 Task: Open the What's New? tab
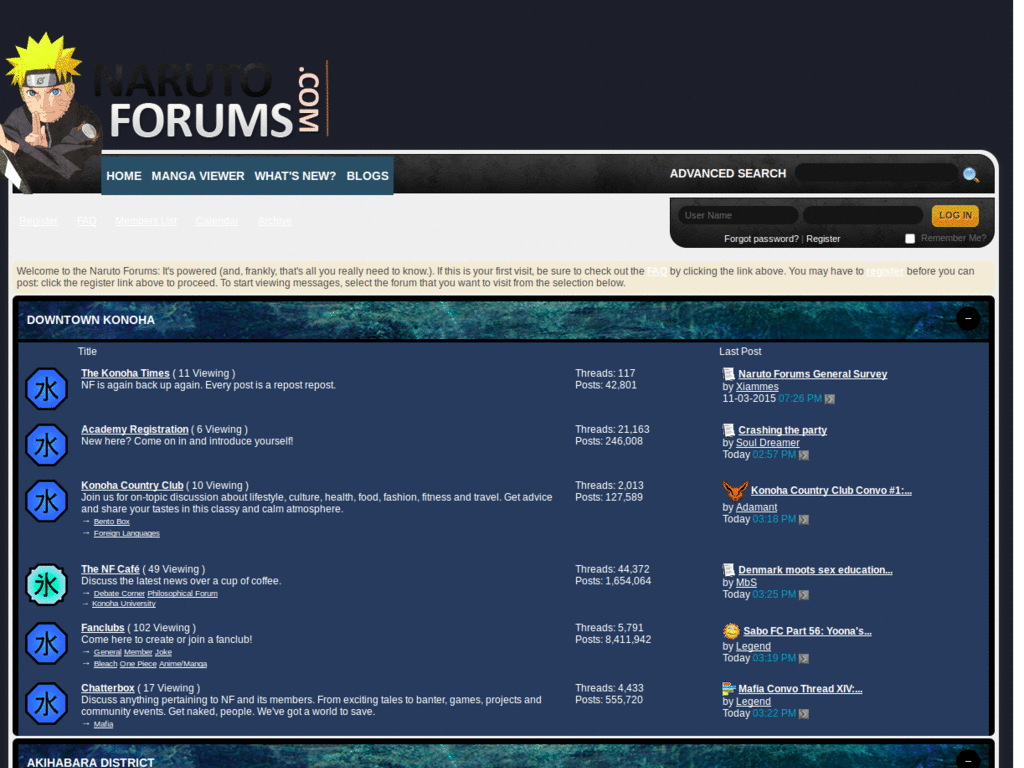tap(295, 176)
